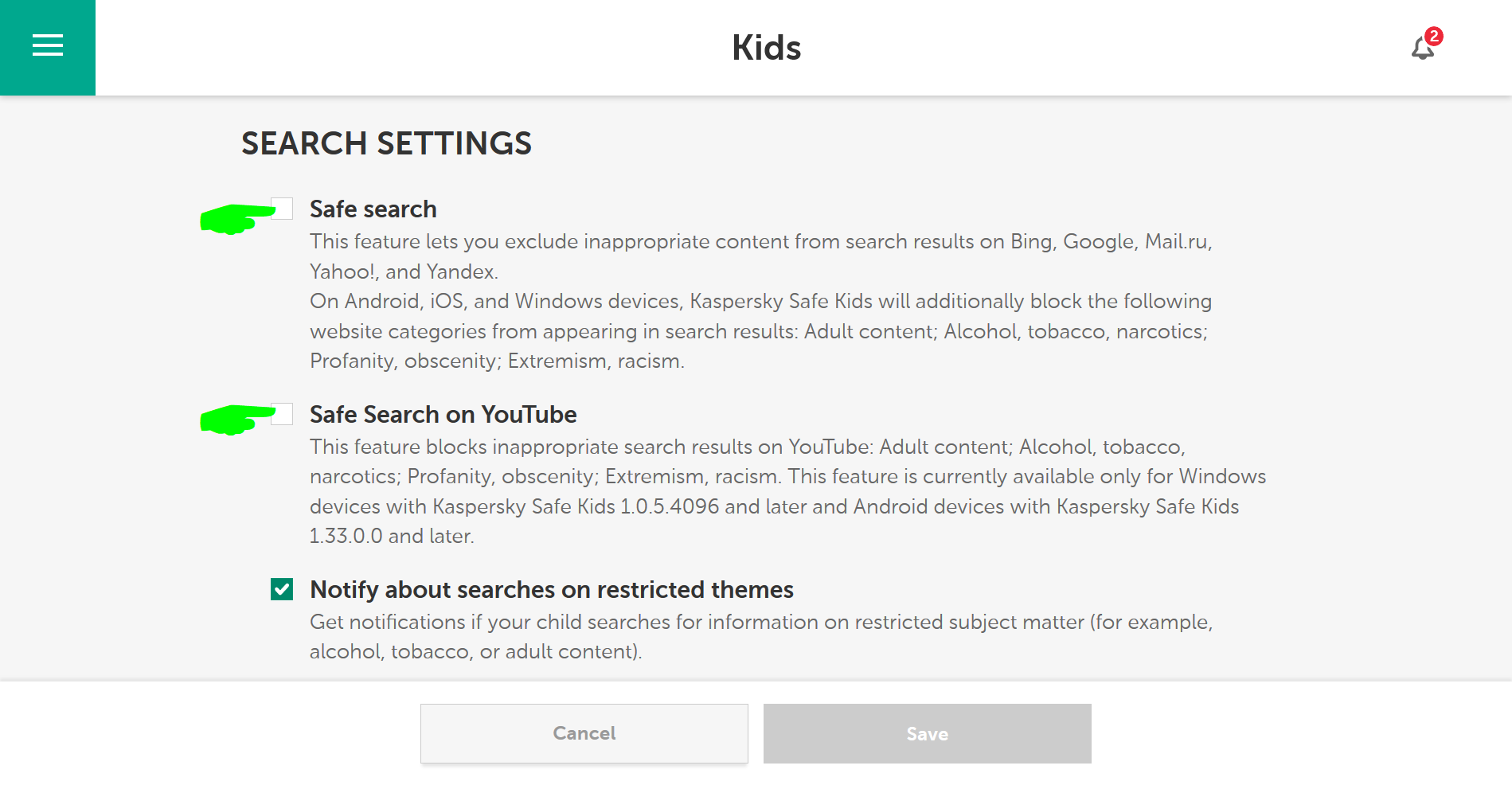Enable the Safe Search on YouTube checkbox
This screenshot has width=1512, height=785.
click(x=283, y=414)
